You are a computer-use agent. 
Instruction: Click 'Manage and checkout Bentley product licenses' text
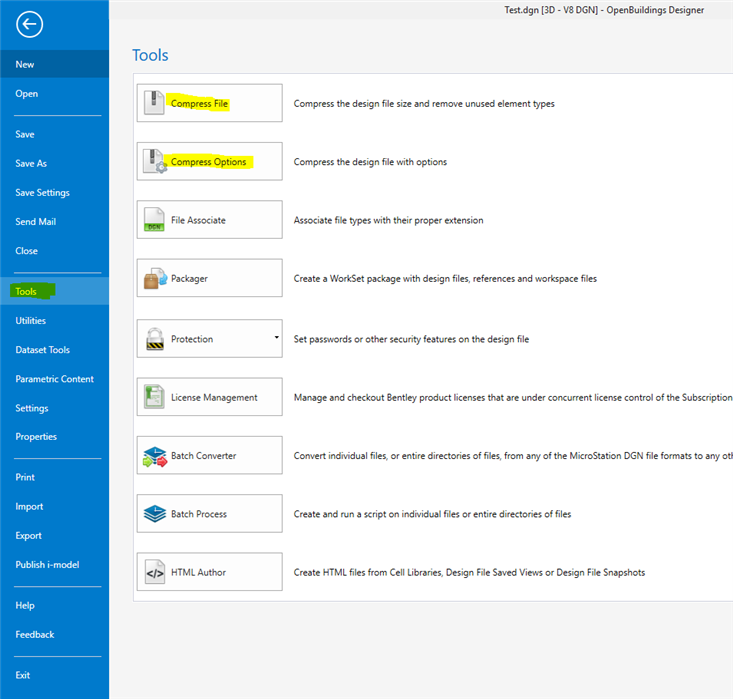pos(513,397)
